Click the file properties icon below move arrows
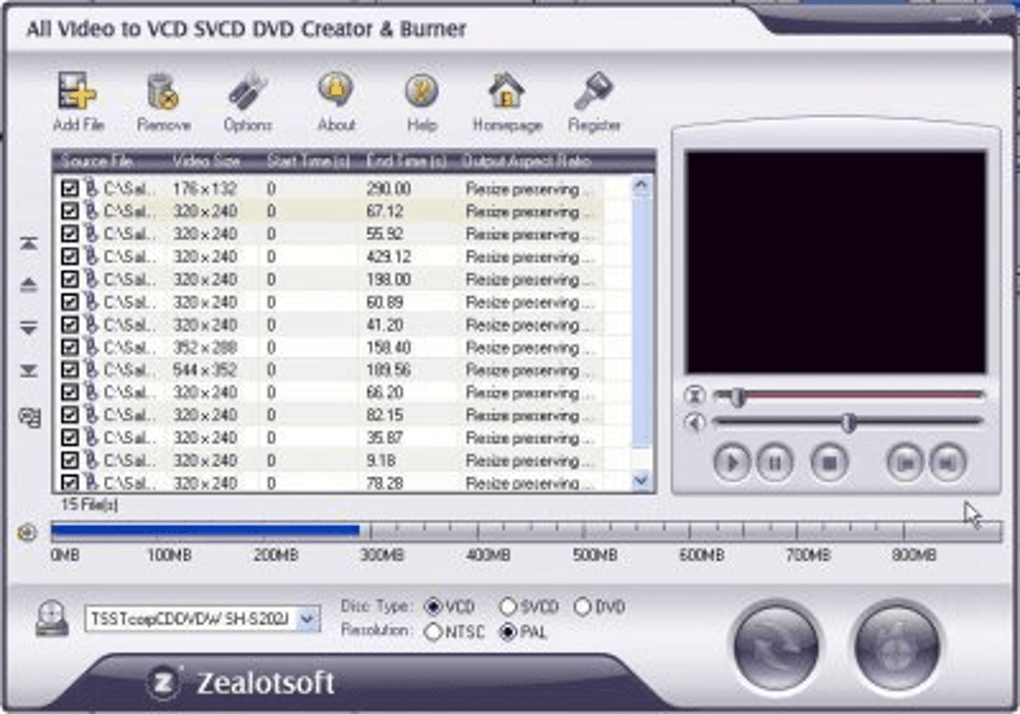This screenshot has width=1020, height=714. point(30,417)
